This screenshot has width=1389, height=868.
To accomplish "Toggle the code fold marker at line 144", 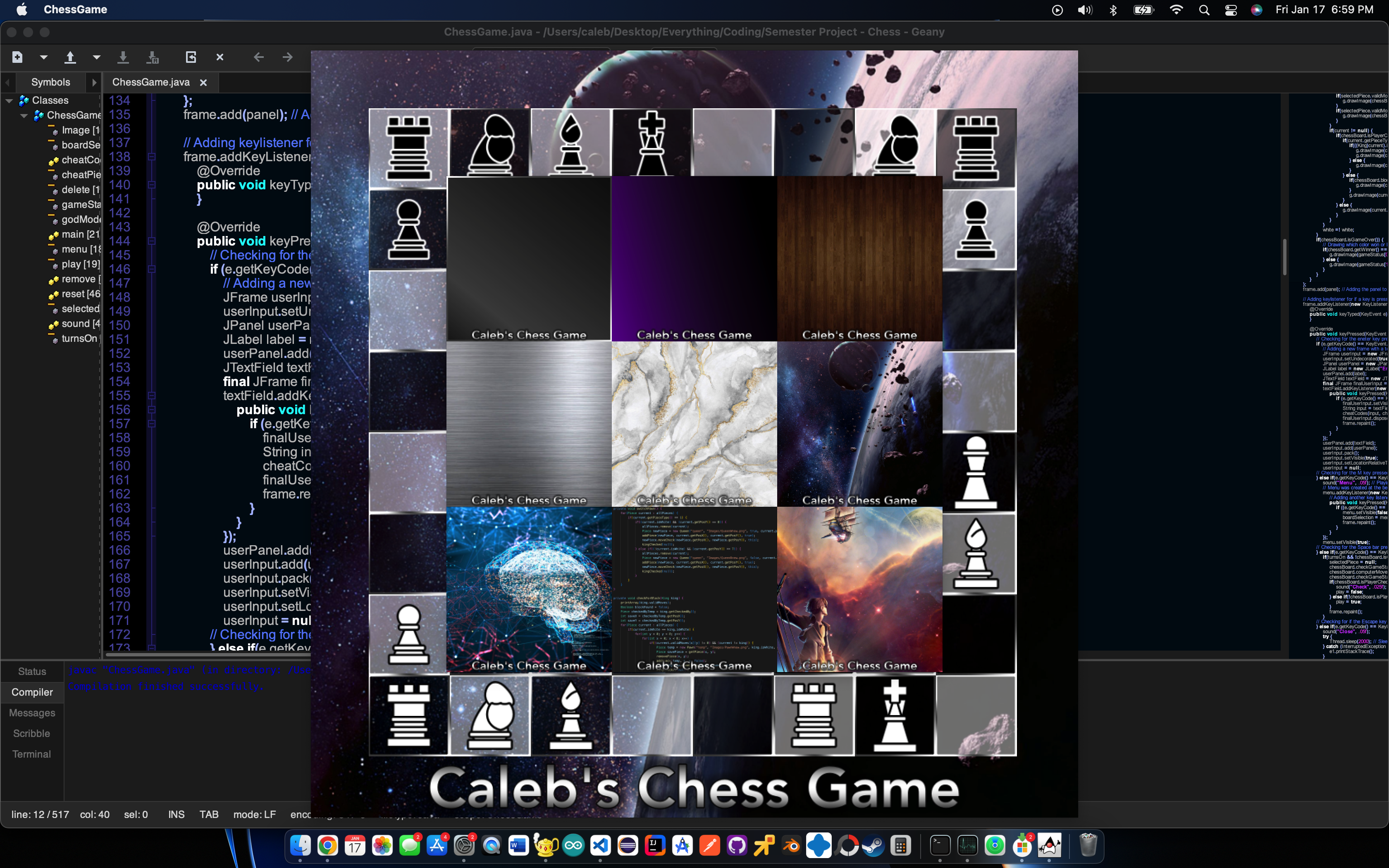I will click(x=152, y=241).
